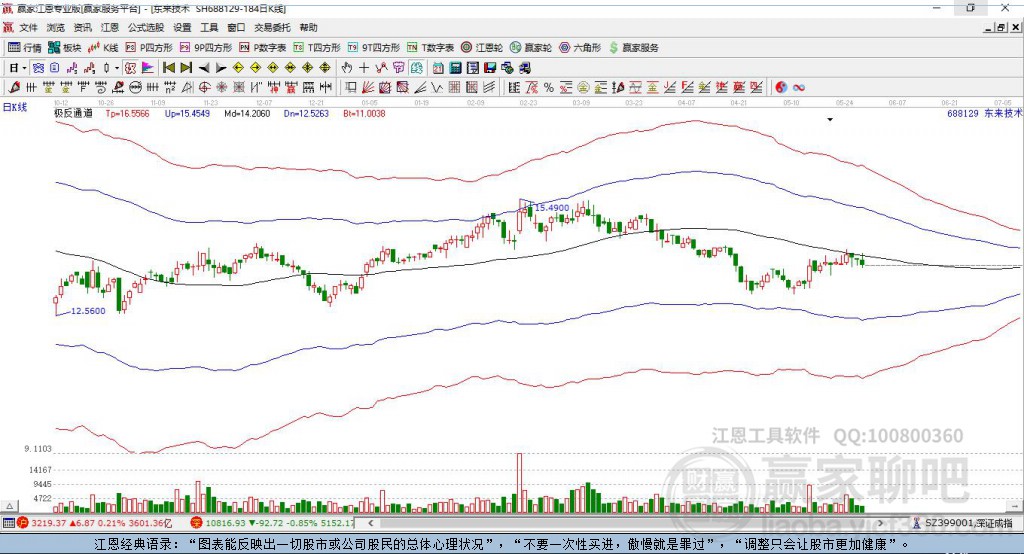Toggle the 权 adjusted-price button

[131, 68]
